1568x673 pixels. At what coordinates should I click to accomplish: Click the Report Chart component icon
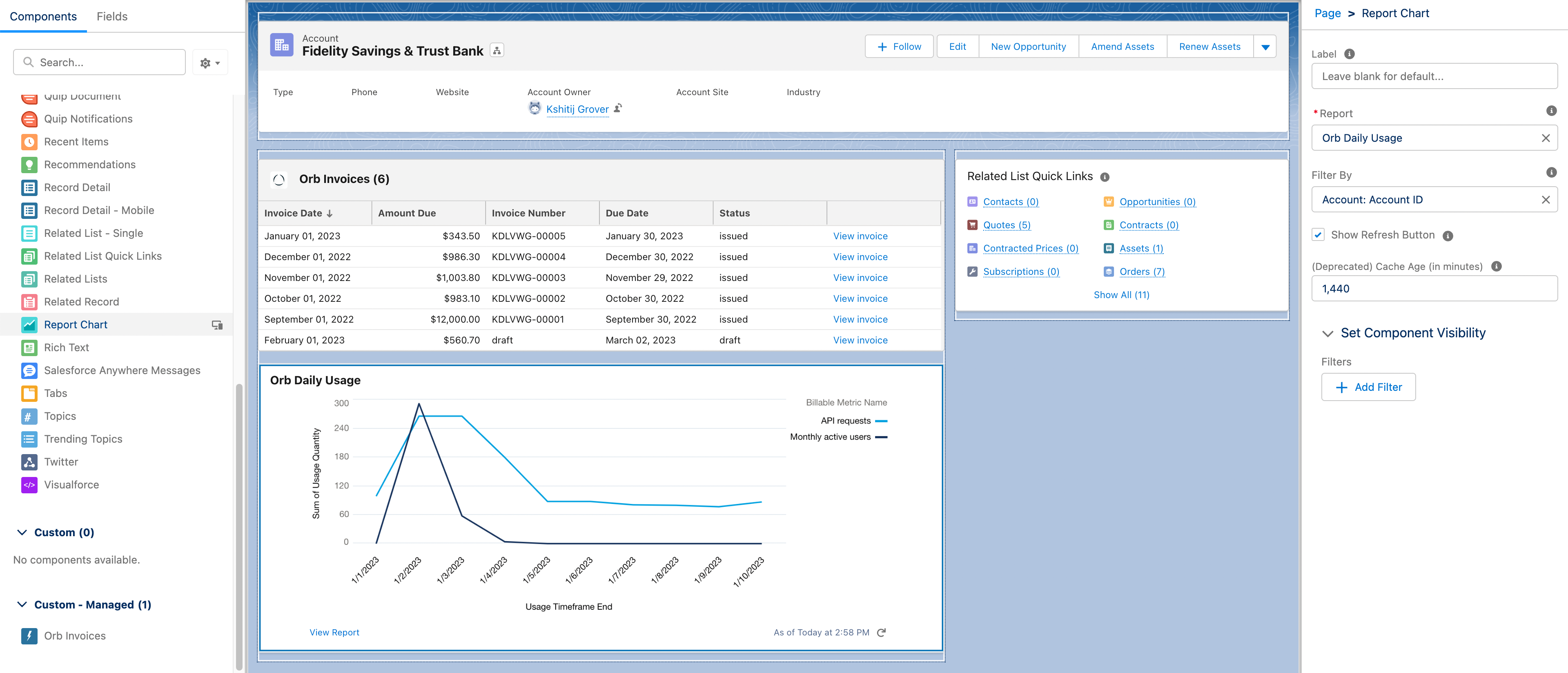point(29,324)
